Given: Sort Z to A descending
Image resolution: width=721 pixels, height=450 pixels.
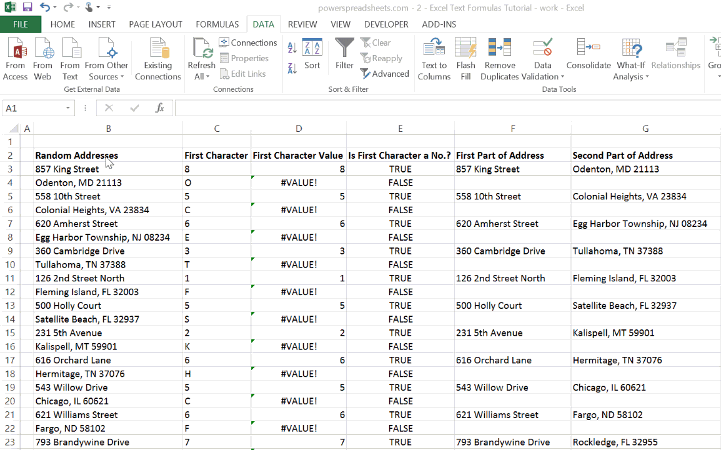Looking at the screenshot, I should pos(292,69).
